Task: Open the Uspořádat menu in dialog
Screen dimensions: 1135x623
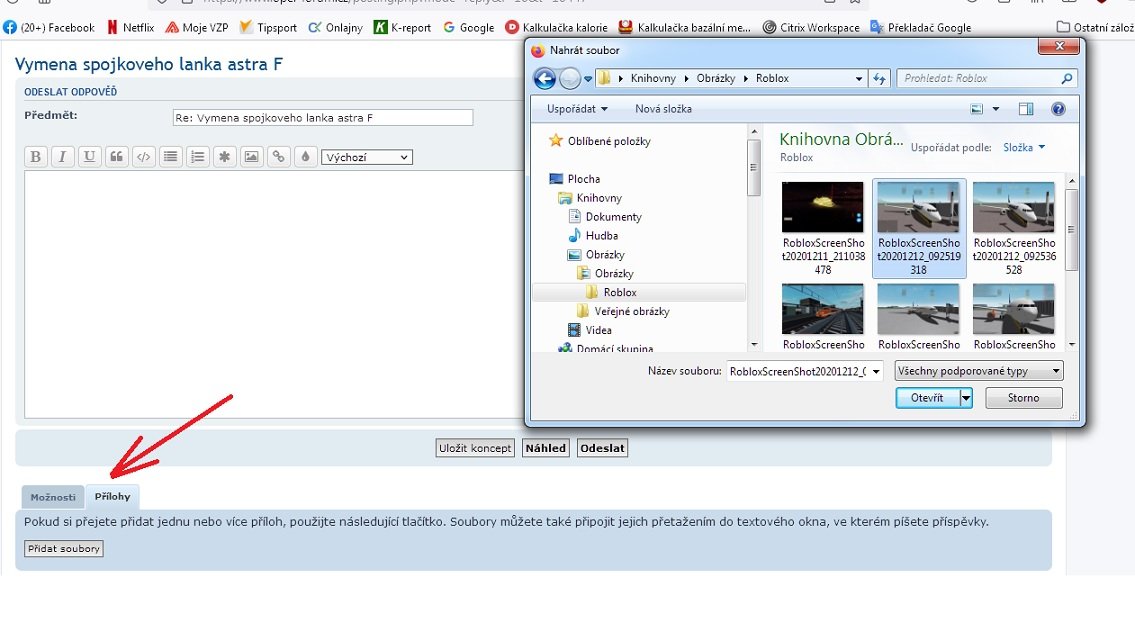Action: click(577, 109)
